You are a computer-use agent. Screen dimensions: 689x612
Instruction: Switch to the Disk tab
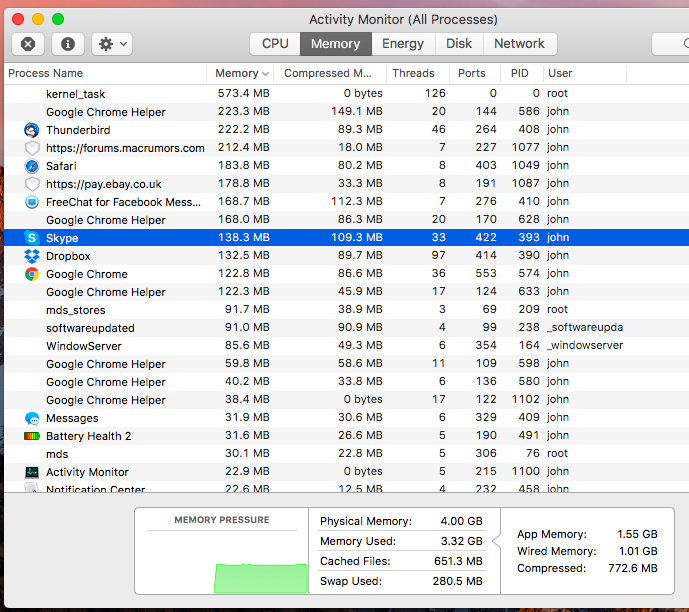(x=459, y=44)
